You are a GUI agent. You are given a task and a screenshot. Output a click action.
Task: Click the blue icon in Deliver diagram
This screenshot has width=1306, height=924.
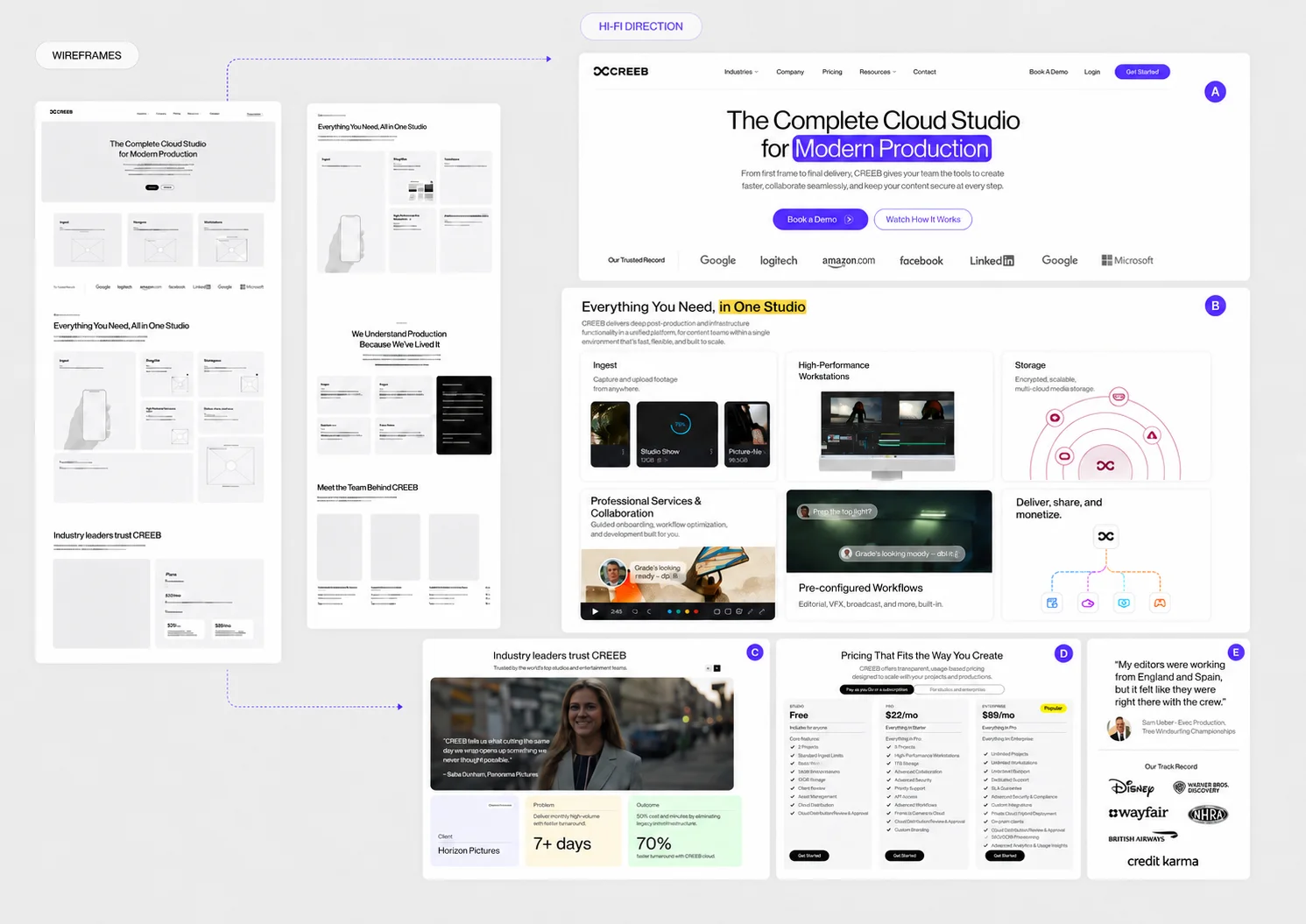[1052, 603]
